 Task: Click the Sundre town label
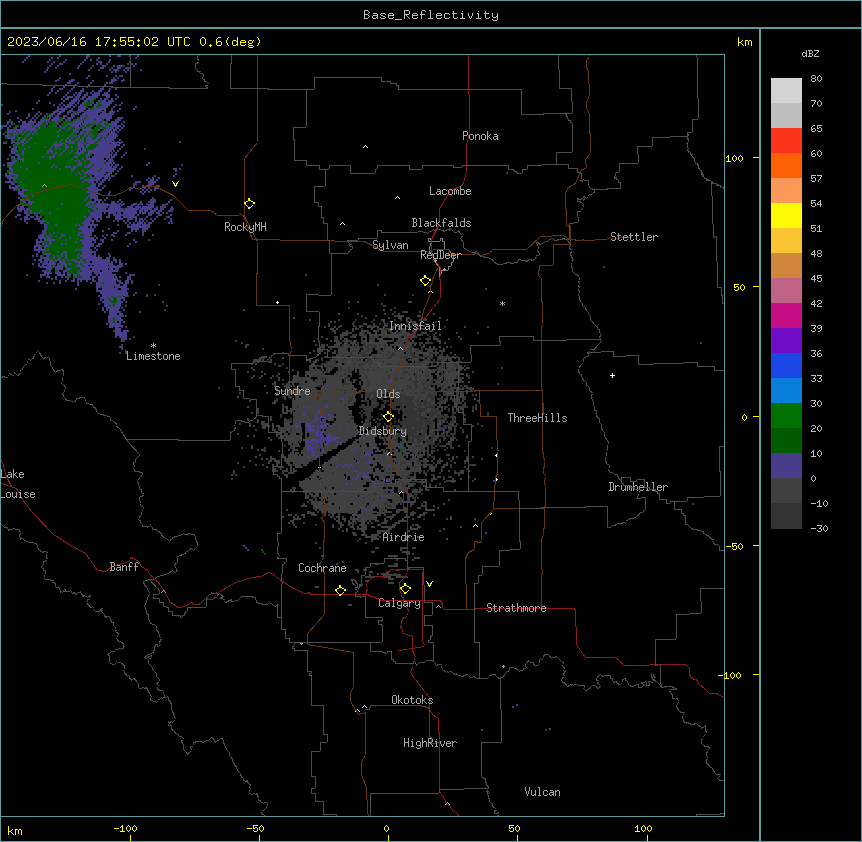point(292,391)
